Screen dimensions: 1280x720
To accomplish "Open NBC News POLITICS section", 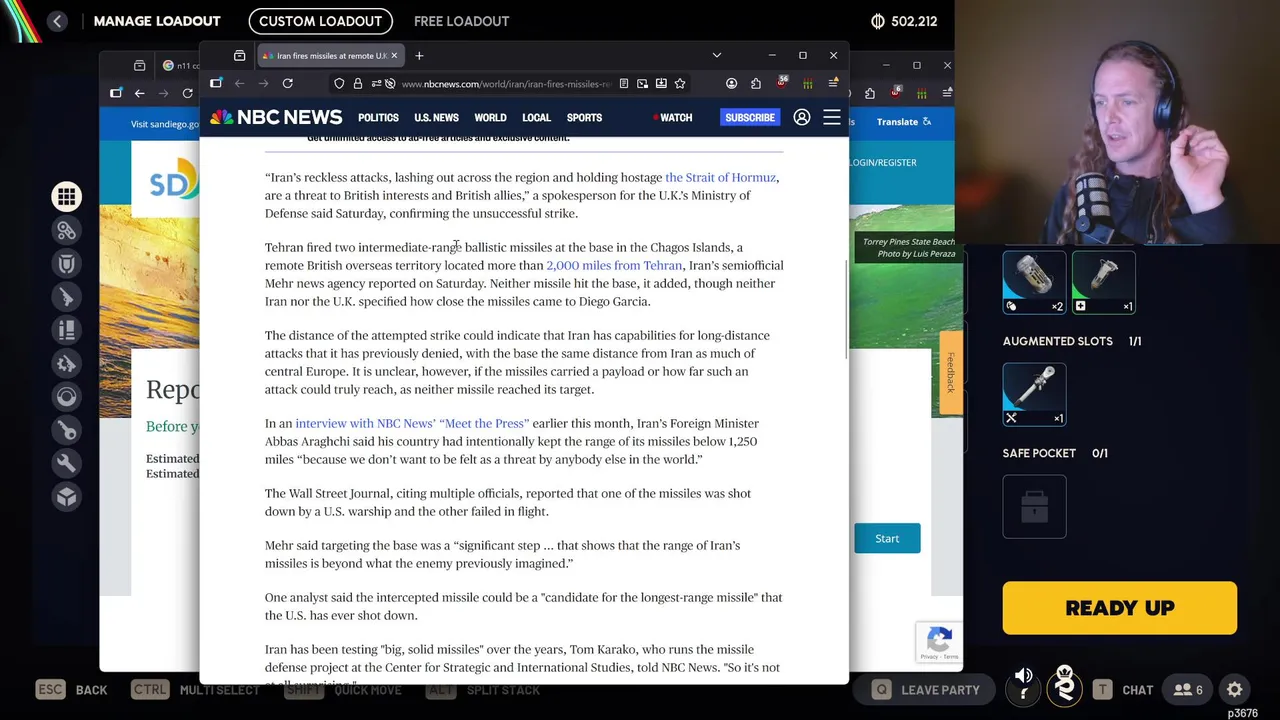I will [378, 118].
